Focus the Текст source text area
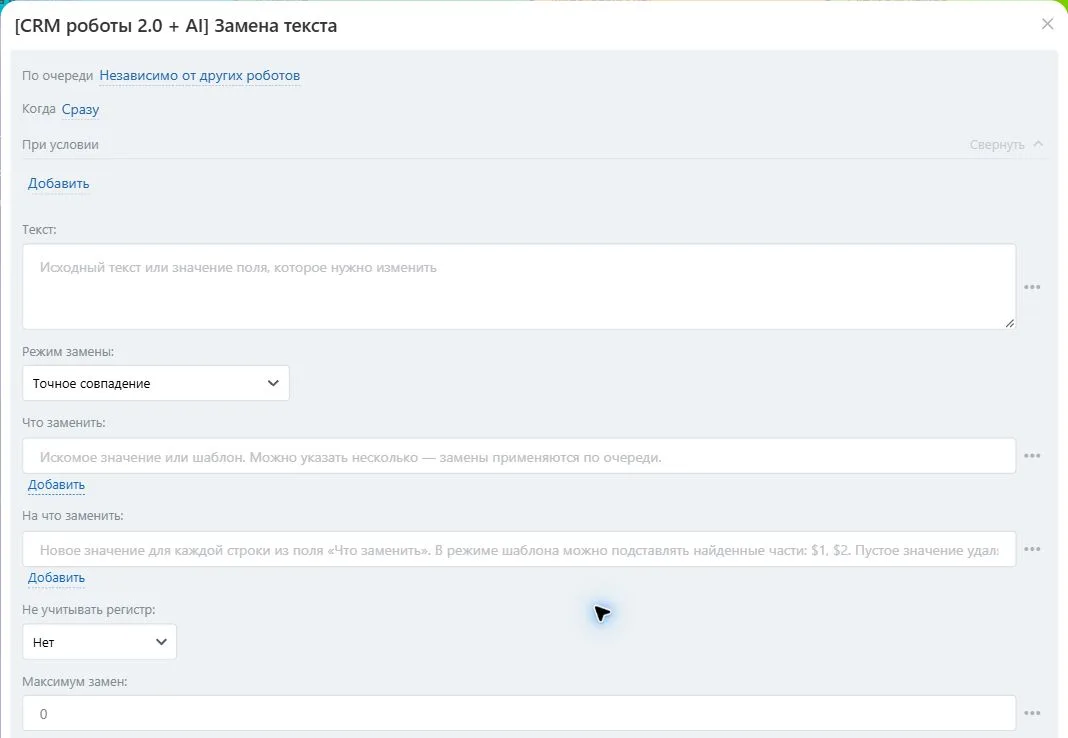1068x738 pixels. click(x=519, y=287)
